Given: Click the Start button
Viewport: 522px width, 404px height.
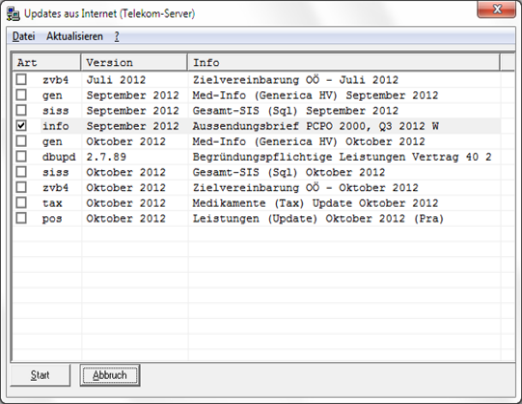Looking at the screenshot, I should pyautogui.click(x=40, y=375).
